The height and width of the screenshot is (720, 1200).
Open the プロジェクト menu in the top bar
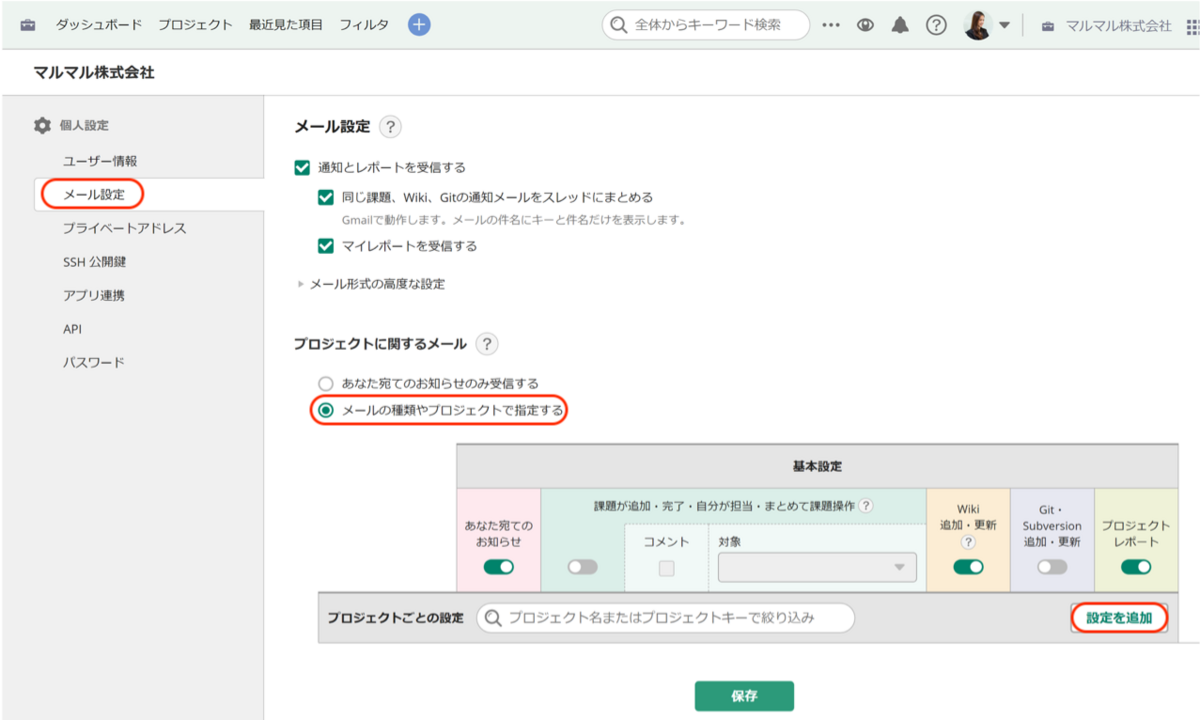pos(195,25)
